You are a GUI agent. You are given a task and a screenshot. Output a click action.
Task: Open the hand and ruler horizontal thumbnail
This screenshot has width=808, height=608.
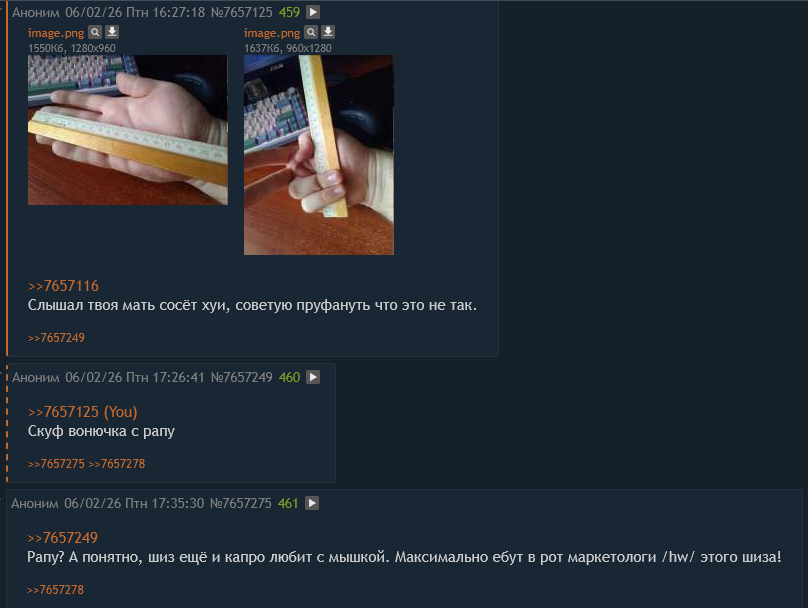point(128,130)
